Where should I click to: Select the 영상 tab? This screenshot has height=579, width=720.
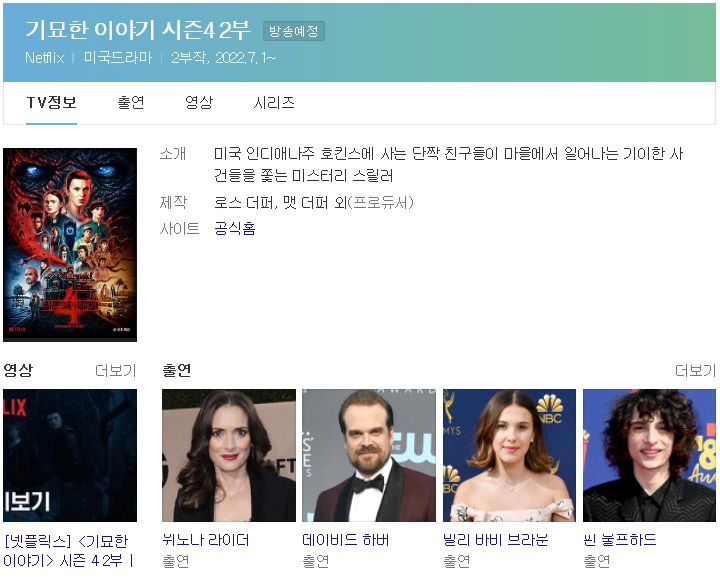click(x=199, y=103)
